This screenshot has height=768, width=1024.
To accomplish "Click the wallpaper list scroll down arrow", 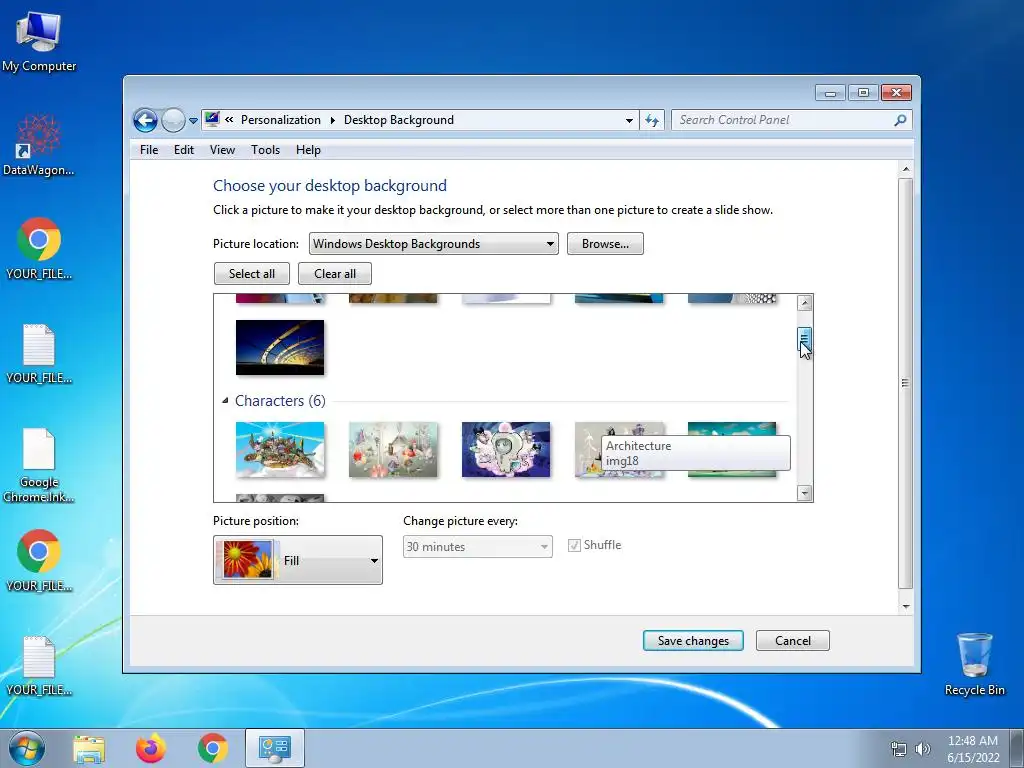I will 805,493.
